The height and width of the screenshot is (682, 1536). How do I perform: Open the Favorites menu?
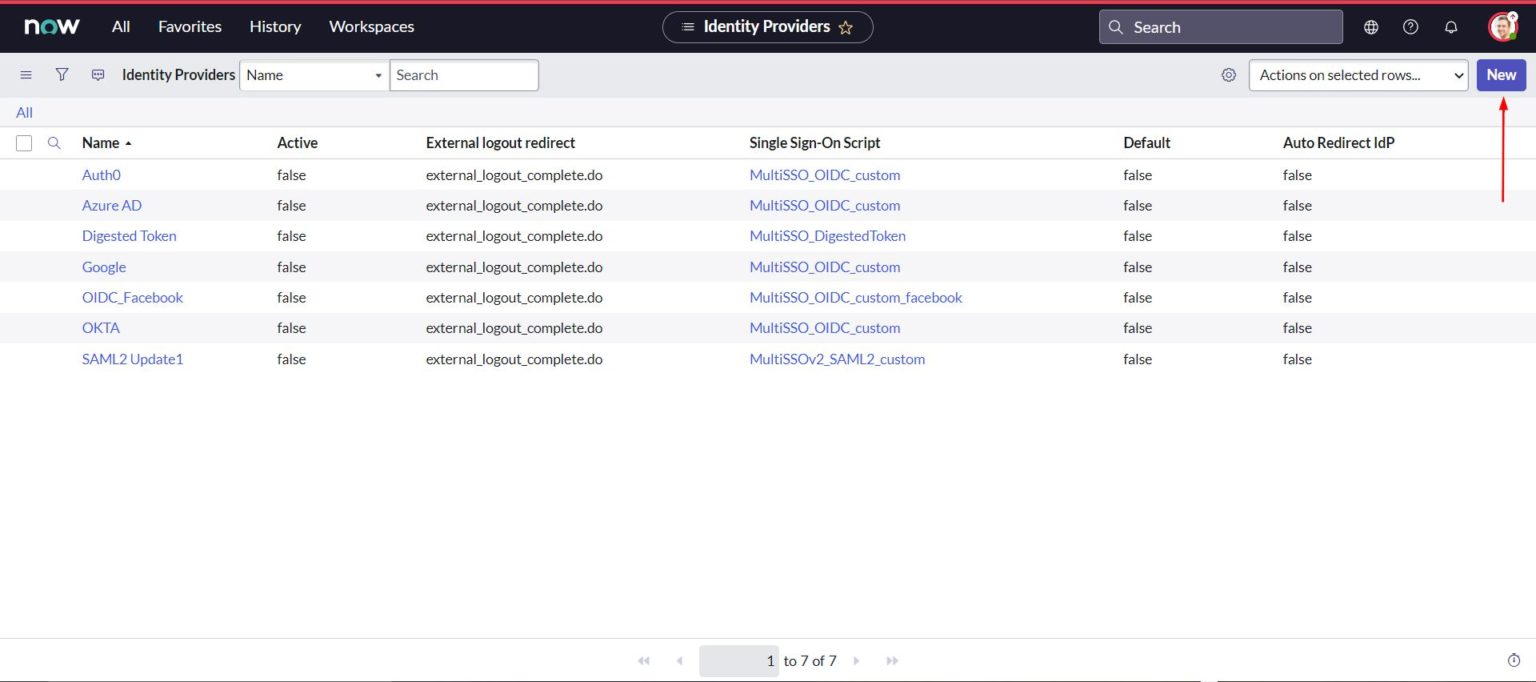click(x=189, y=27)
